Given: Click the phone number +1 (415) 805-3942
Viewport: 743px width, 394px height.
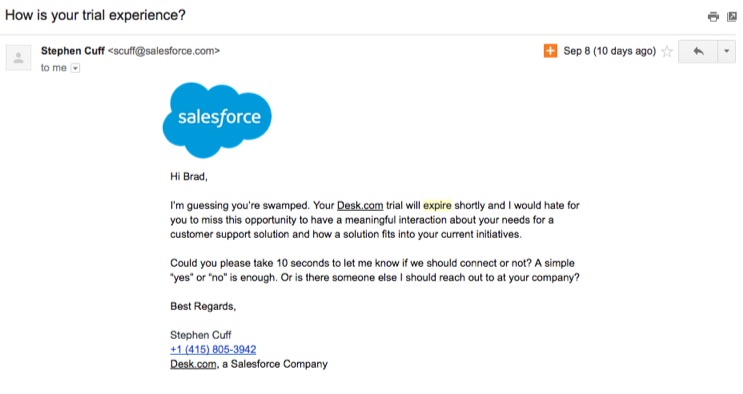Looking at the screenshot, I should (213, 349).
